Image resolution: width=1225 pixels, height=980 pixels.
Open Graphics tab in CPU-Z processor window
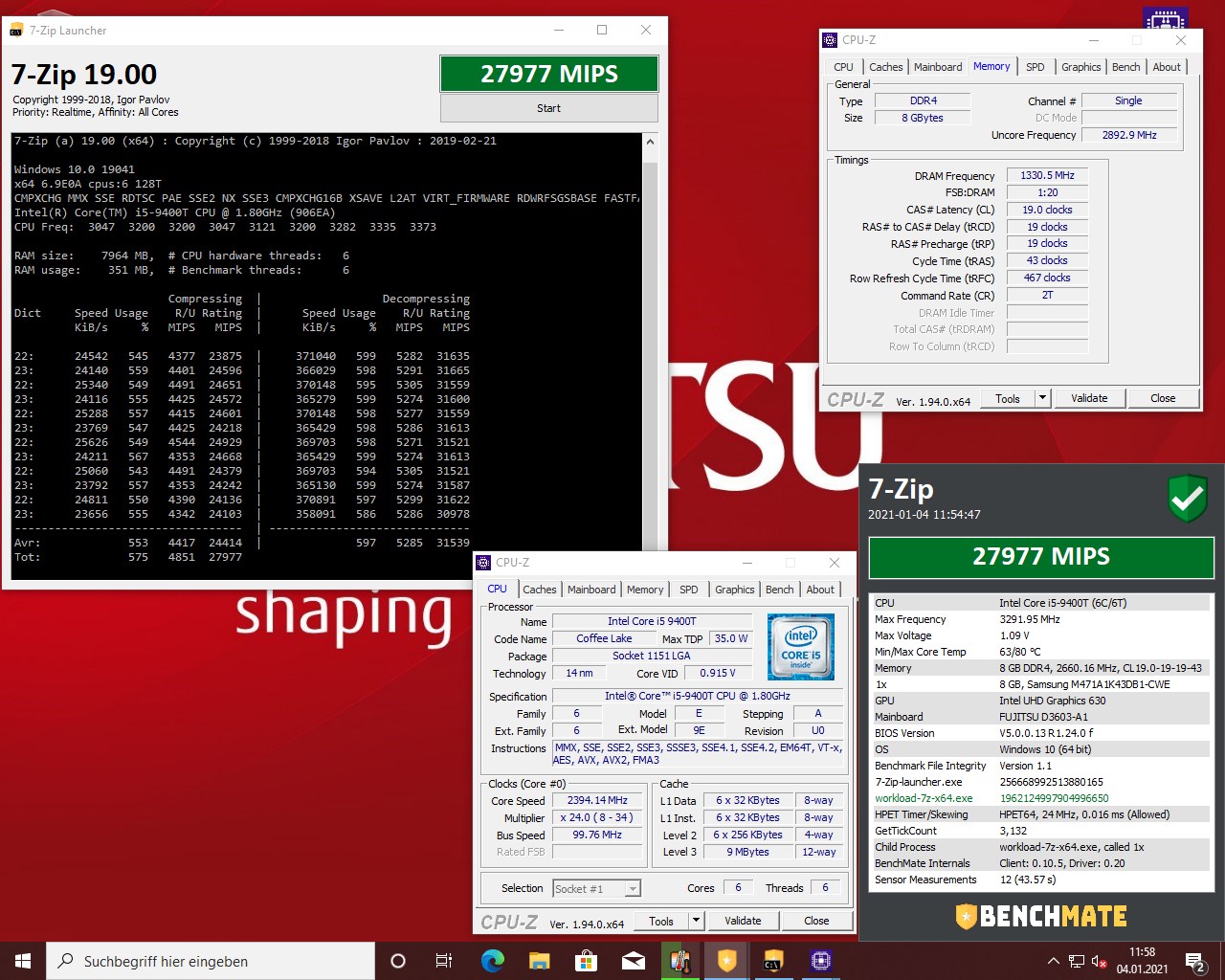(x=735, y=590)
